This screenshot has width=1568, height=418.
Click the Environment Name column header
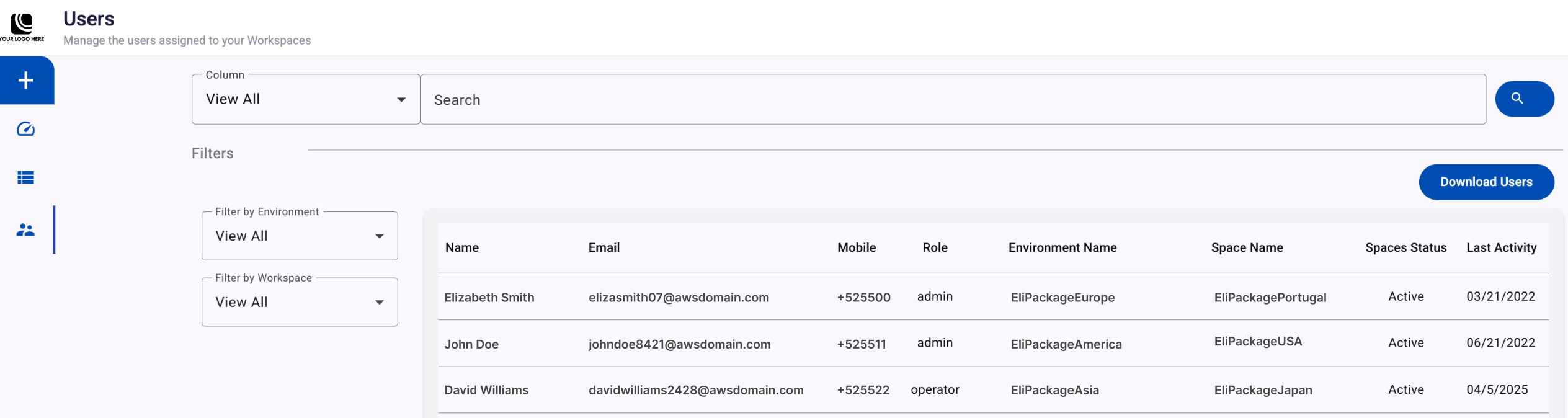coord(1062,247)
